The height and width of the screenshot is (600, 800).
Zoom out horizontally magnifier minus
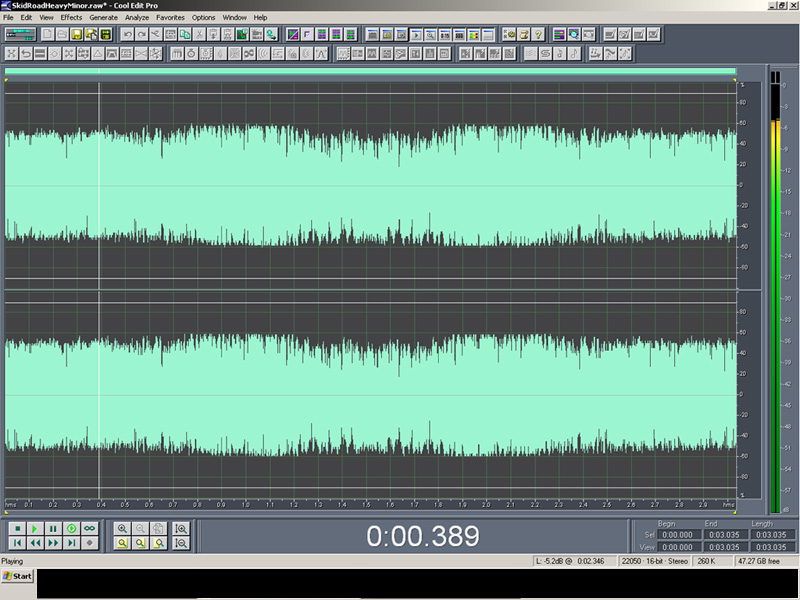click(x=140, y=529)
